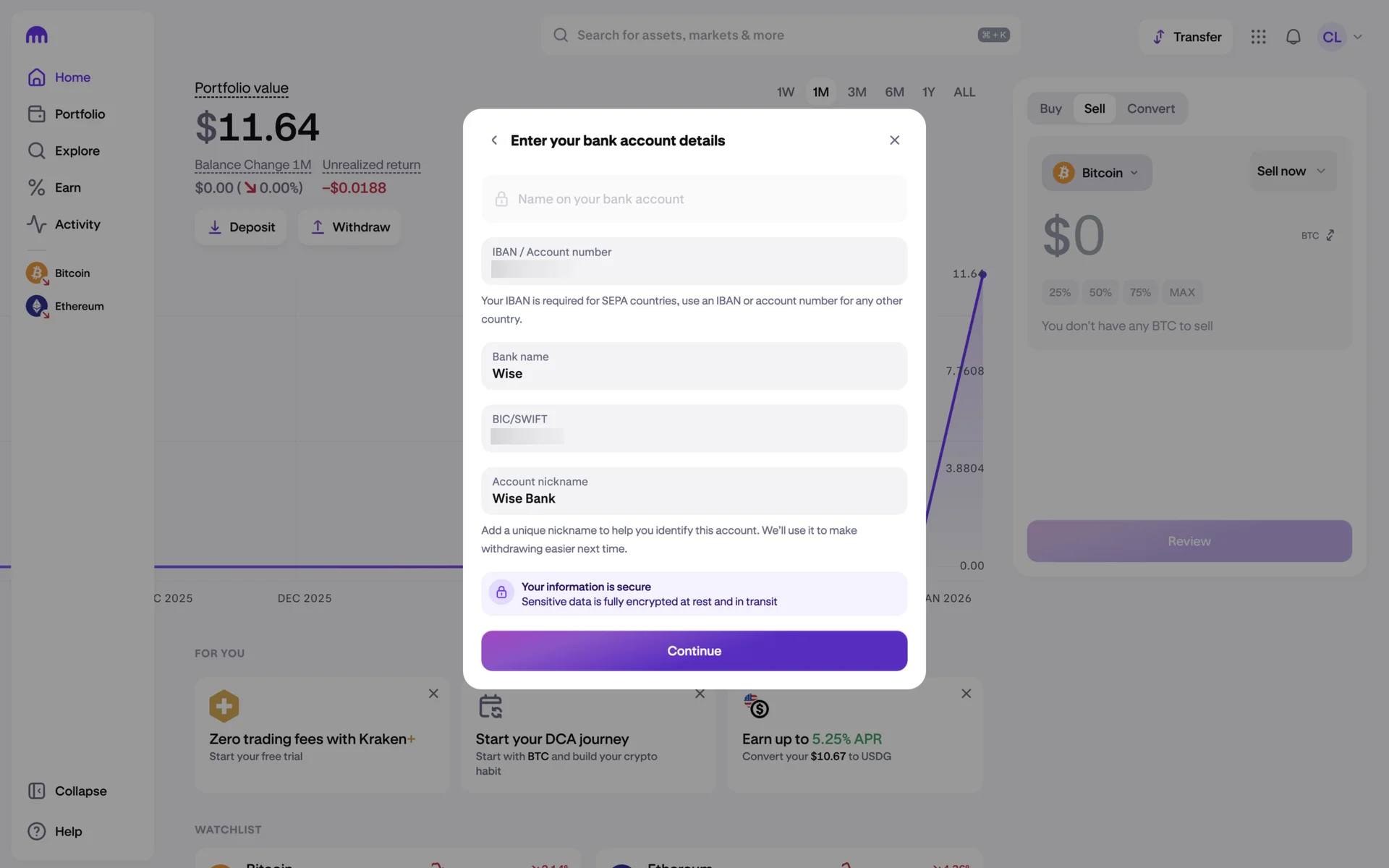Switch chart range to 1Y

(x=928, y=92)
